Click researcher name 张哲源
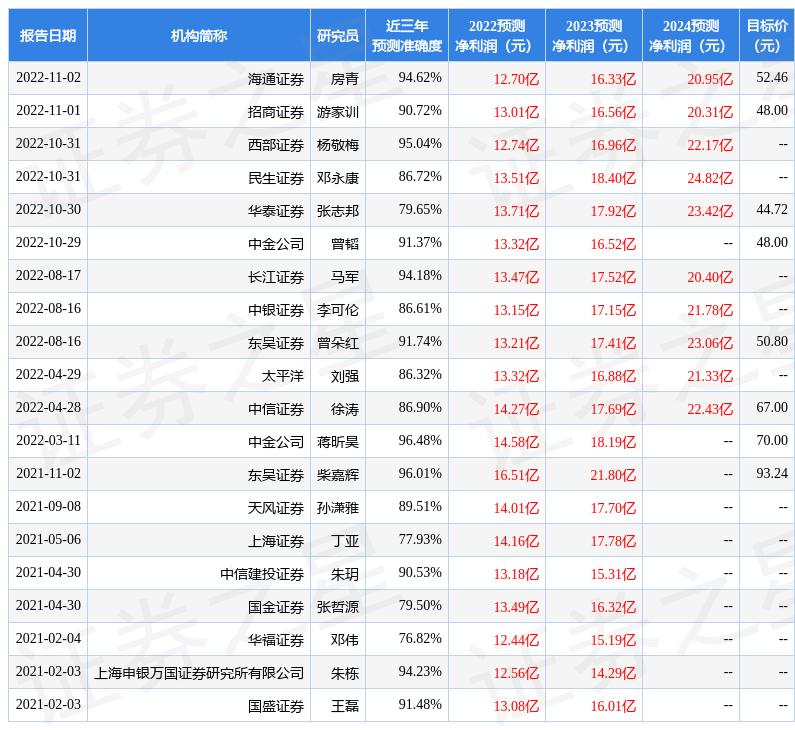Screen dimensions: 795x730 tap(338, 606)
